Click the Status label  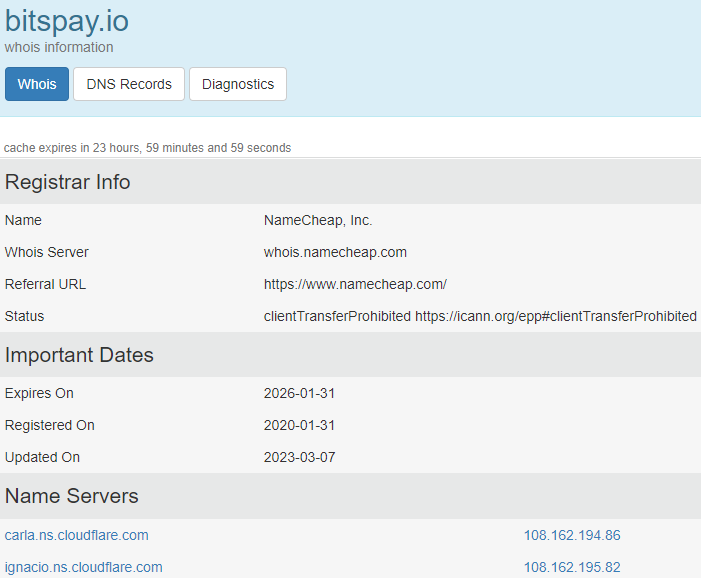(24, 316)
